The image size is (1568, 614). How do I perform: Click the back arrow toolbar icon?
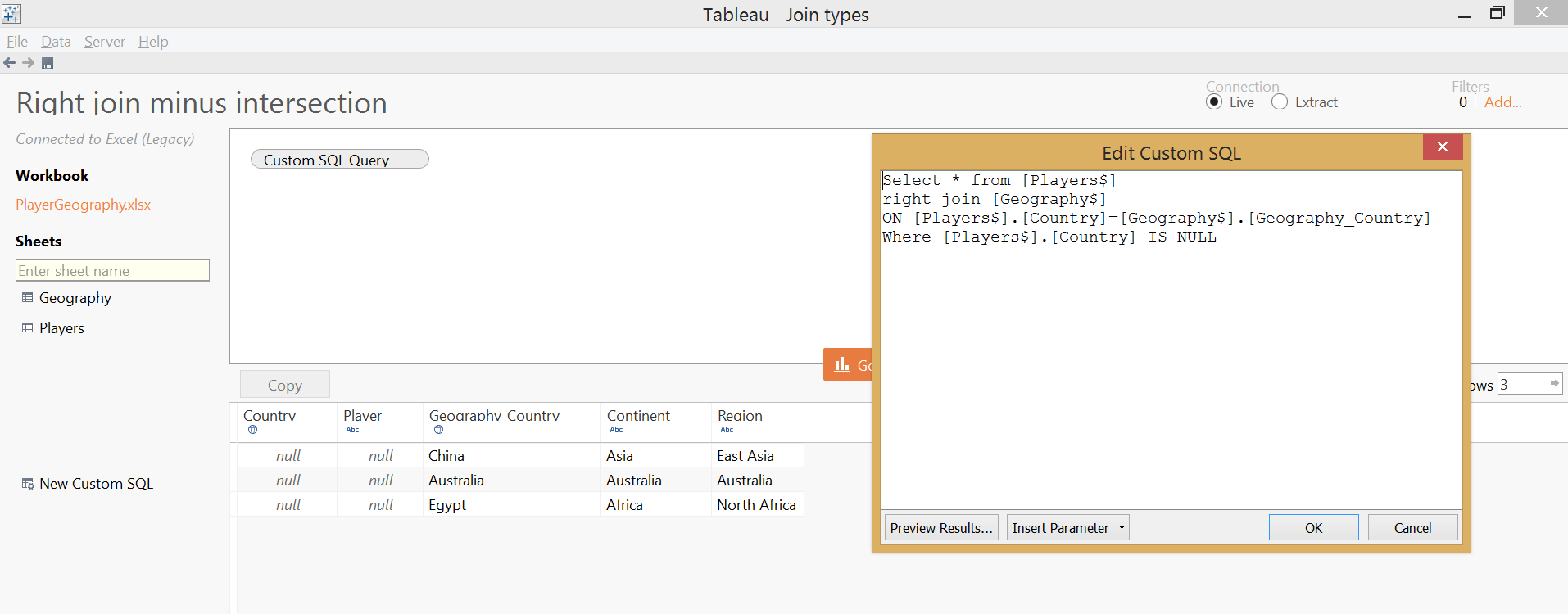(x=10, y=63)
